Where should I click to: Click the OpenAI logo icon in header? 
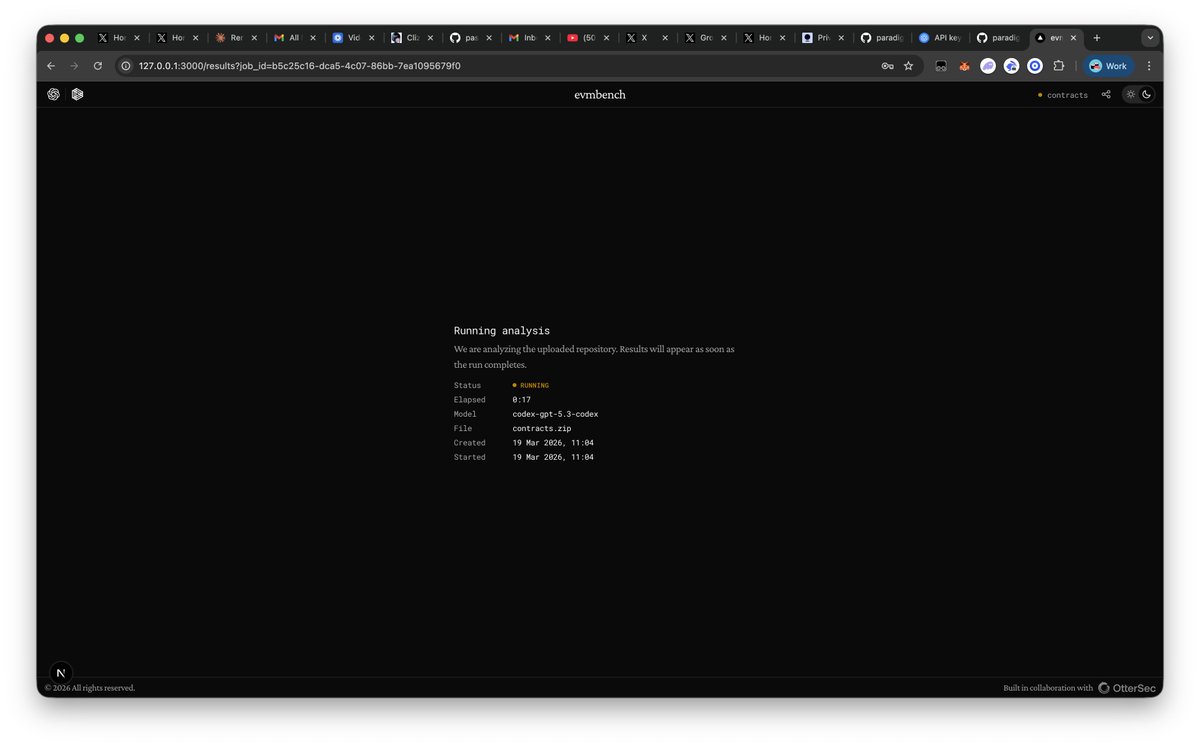(x=53, y=94)
